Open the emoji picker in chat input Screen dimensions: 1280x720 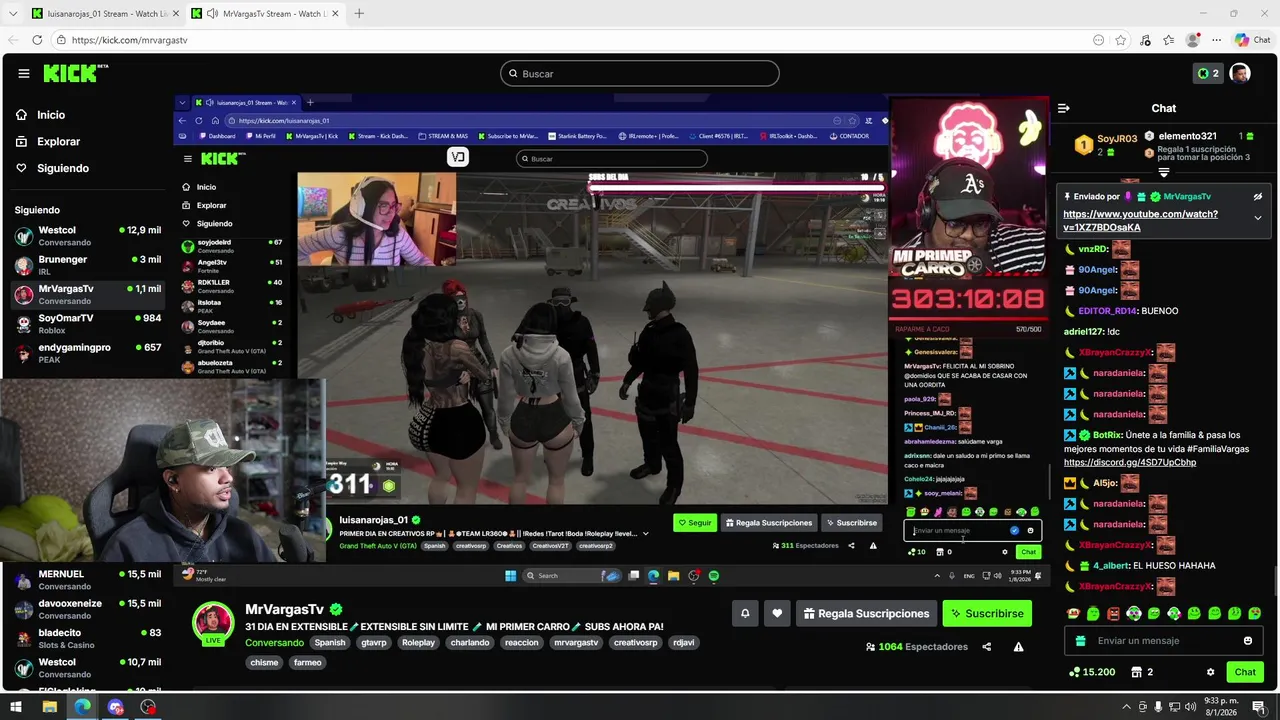point(1247,641)
